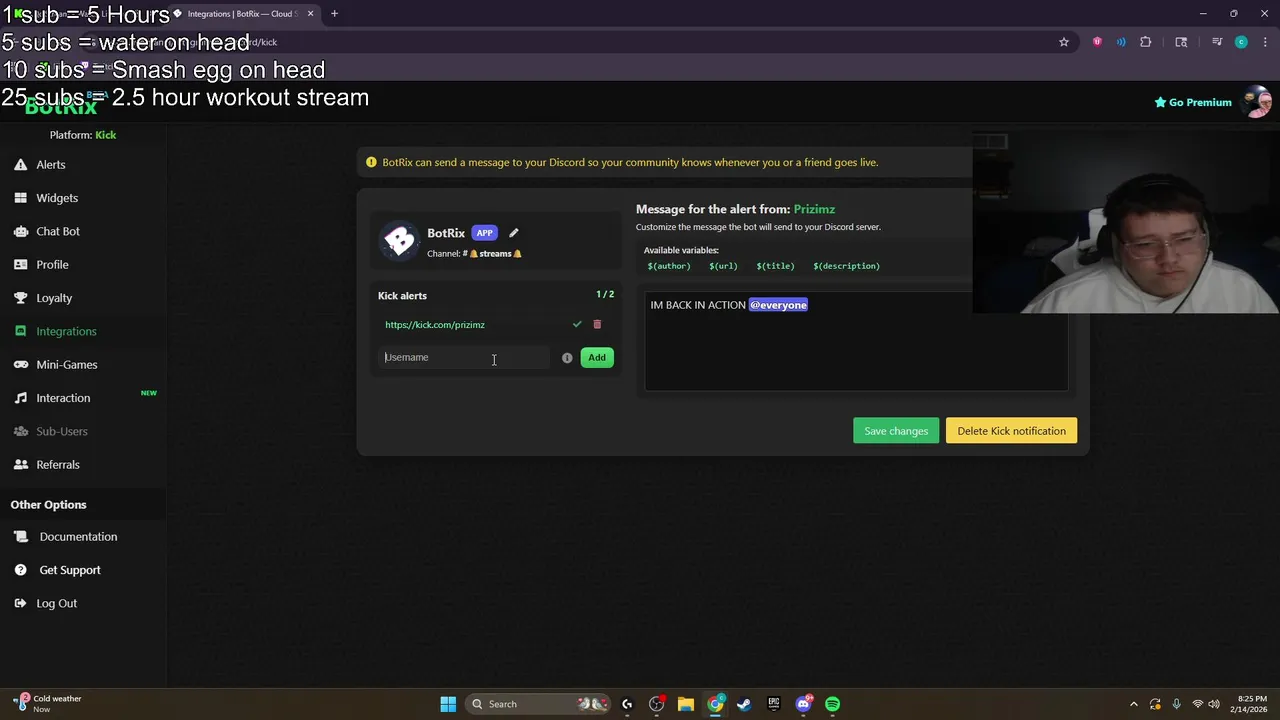Viewport: 1280px width, 720px height.
Task: Click the pink shield extension icon
Action: coord(1097,42)
